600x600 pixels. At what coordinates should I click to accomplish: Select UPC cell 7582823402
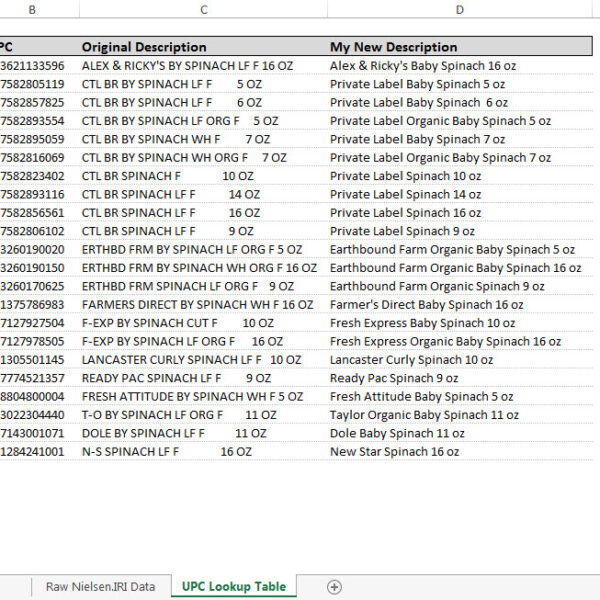[x=40, y=176]
